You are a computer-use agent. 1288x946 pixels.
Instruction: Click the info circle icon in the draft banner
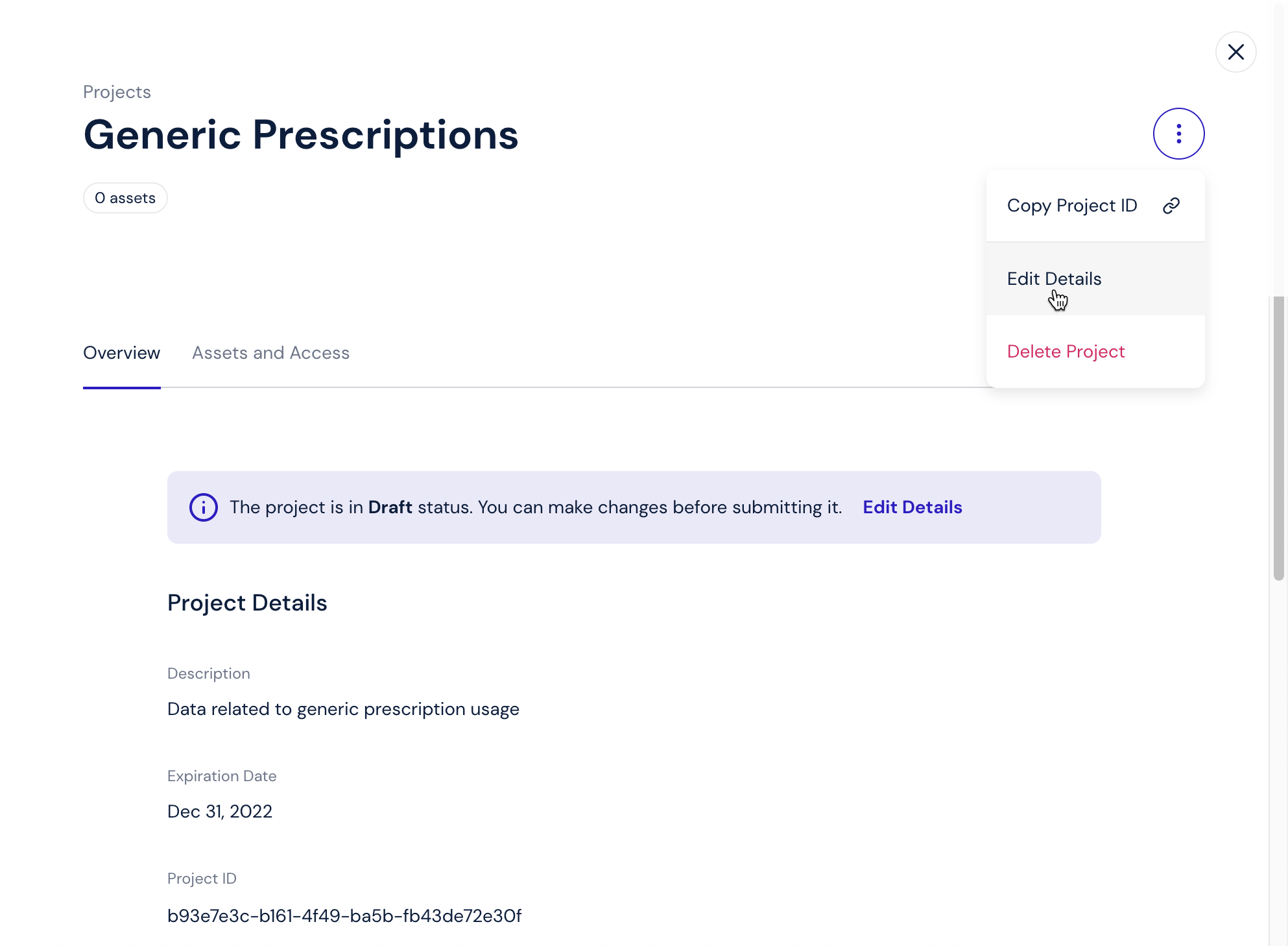203,507
